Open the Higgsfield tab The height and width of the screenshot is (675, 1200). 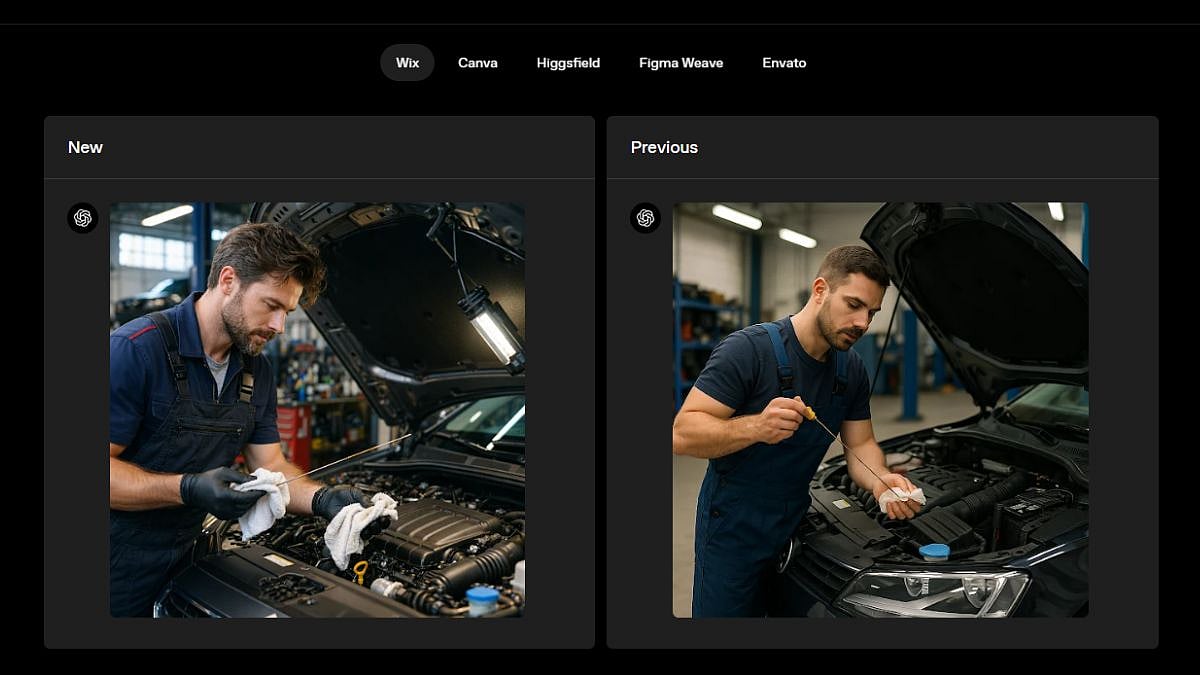[568, 63]
